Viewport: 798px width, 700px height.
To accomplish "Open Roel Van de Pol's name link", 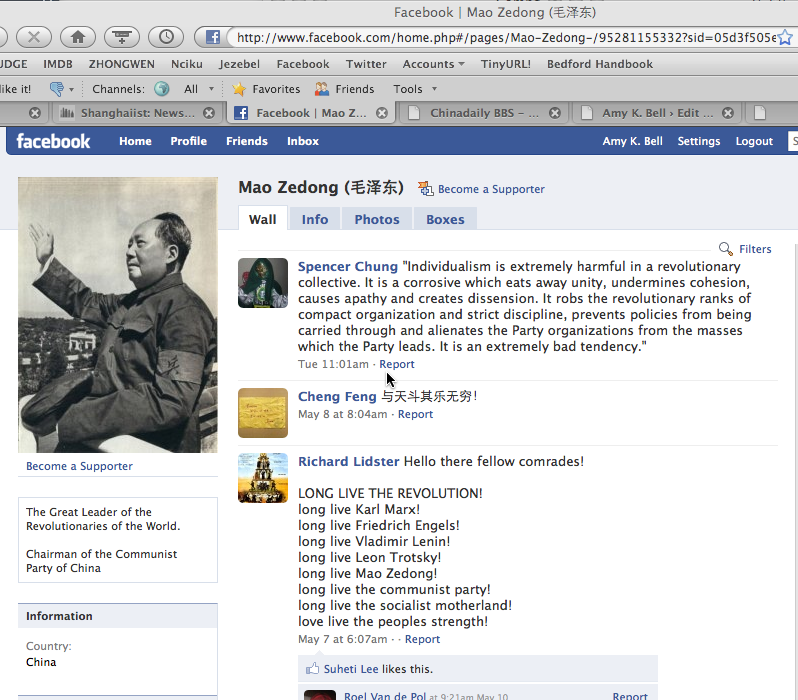I will pyautogui.click(x=385, y=696).
